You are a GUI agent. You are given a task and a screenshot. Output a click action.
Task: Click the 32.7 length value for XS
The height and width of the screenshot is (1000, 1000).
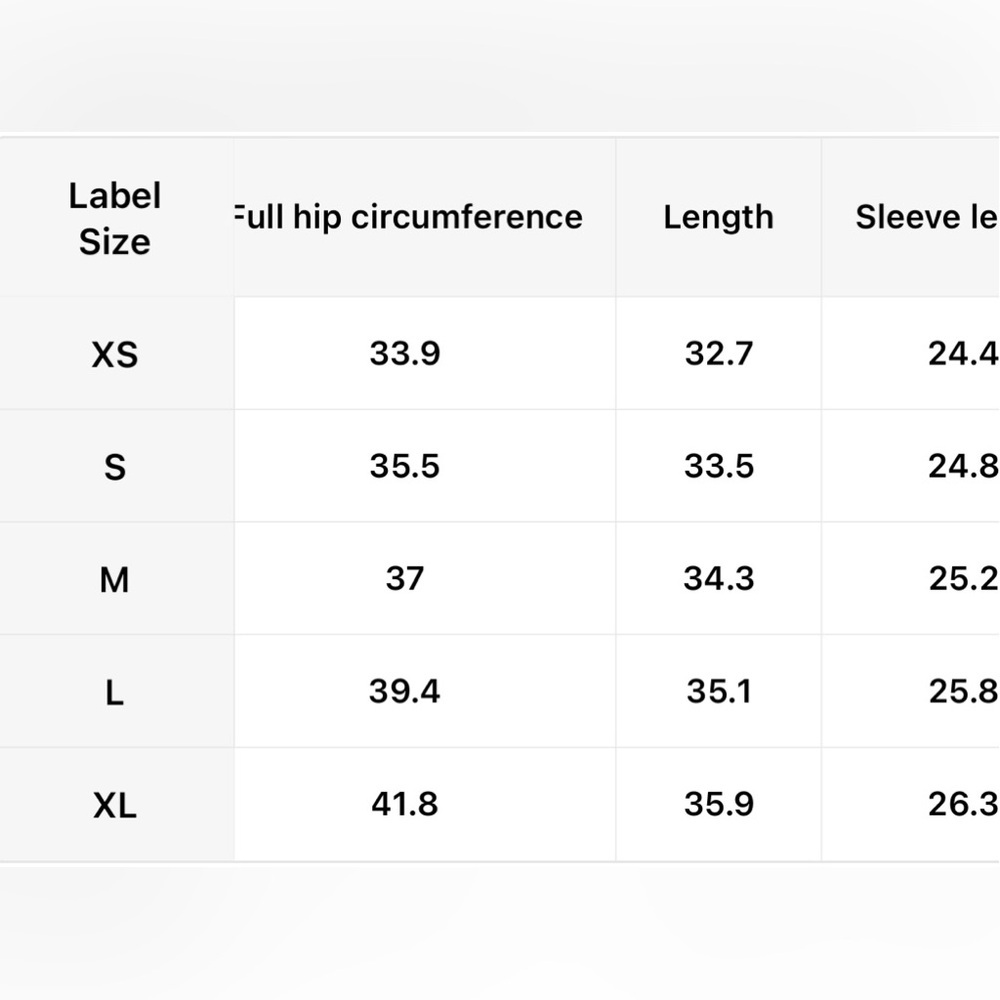pyautogui.click(x=719, y=353)
